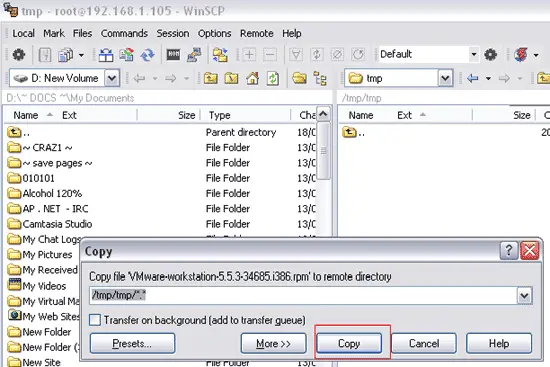Click local panel scrollbar up arrow
Viewport: 550px width, 367px height.
(x=323, y=113)
